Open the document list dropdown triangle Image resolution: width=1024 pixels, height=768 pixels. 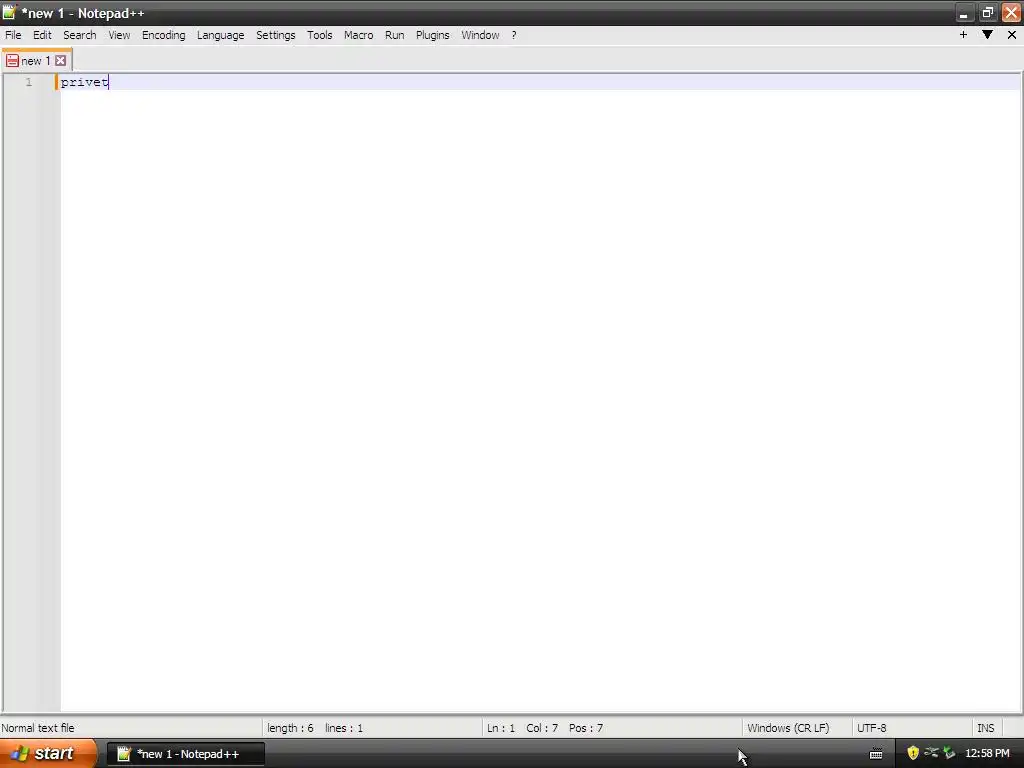tap(987, 35)
